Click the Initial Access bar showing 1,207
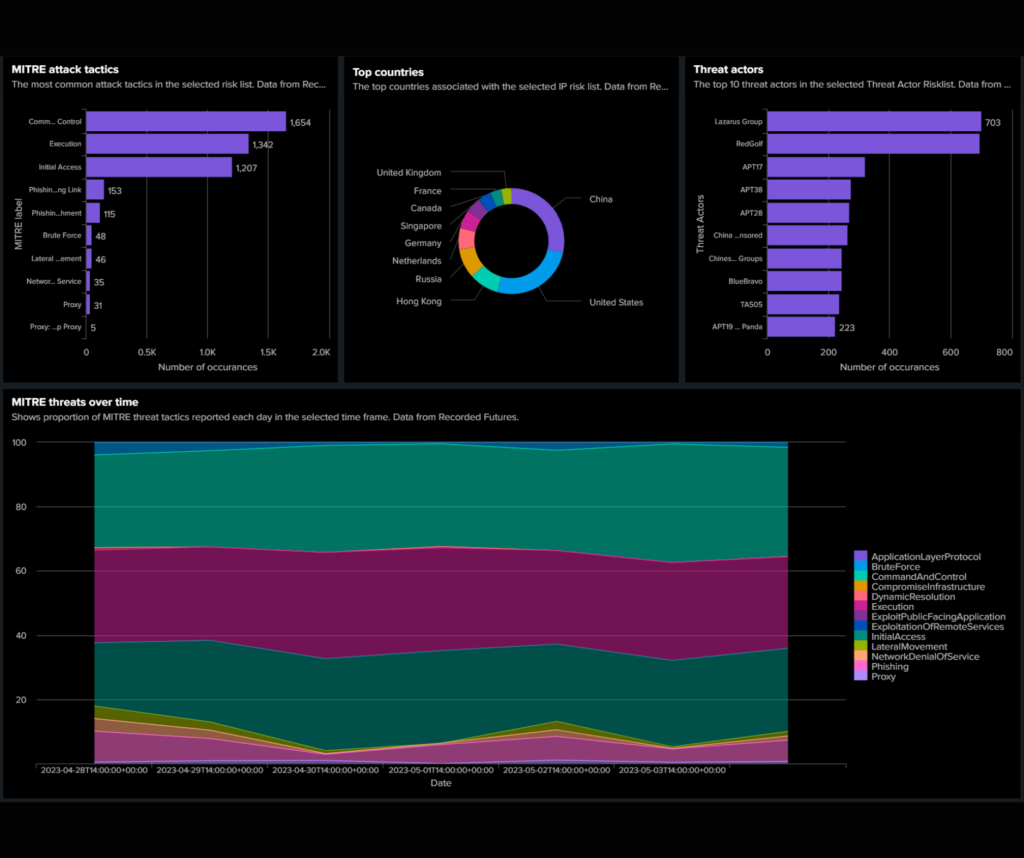 tap(158, 167)
